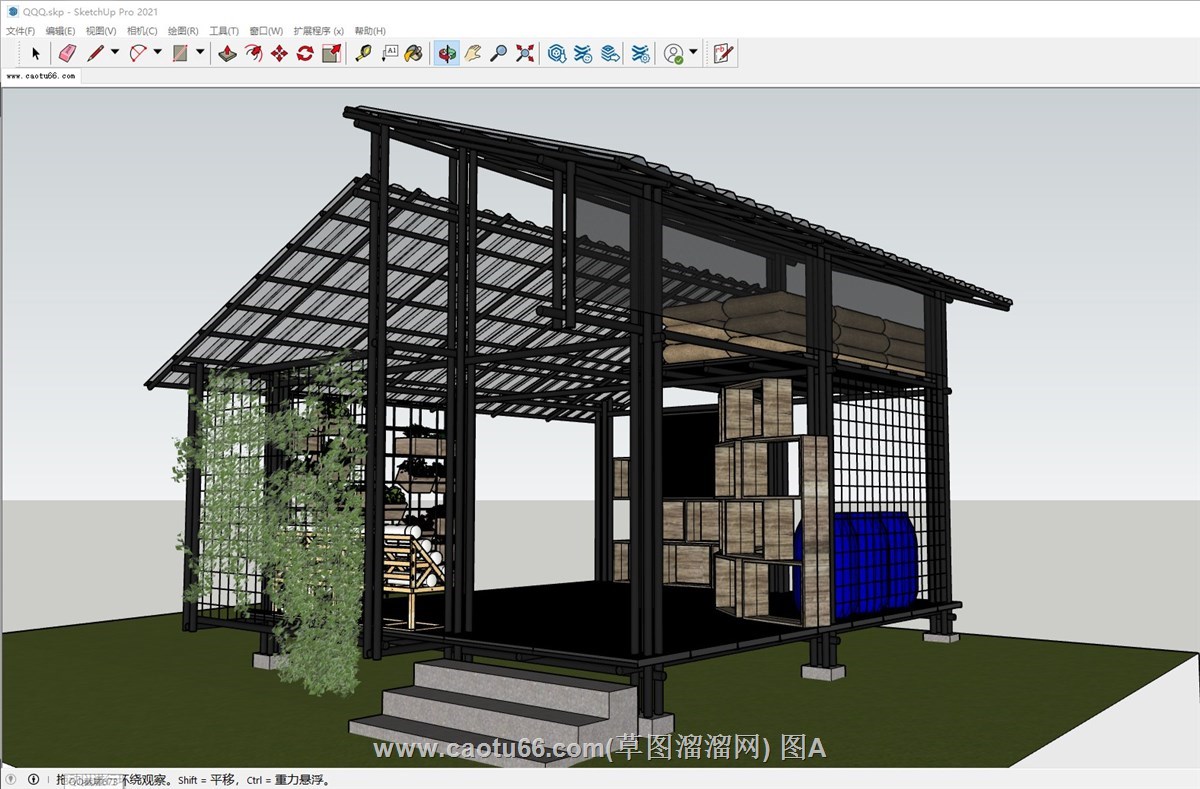The image size is (1200, 789).
Task: Switch to the www.caotu66.com scene tab
Action: pos(41,75)
